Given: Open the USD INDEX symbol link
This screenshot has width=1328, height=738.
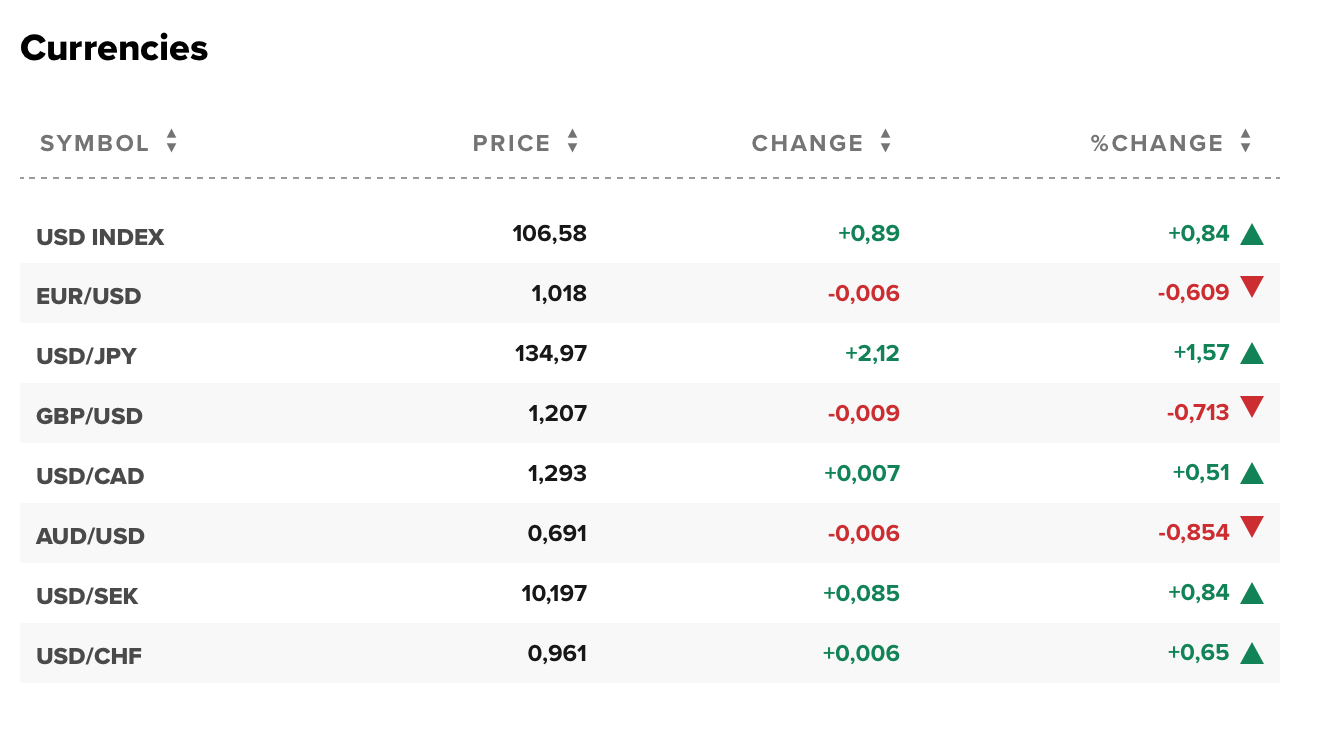Looking at the screenshot, I should (x=100, y=238).
